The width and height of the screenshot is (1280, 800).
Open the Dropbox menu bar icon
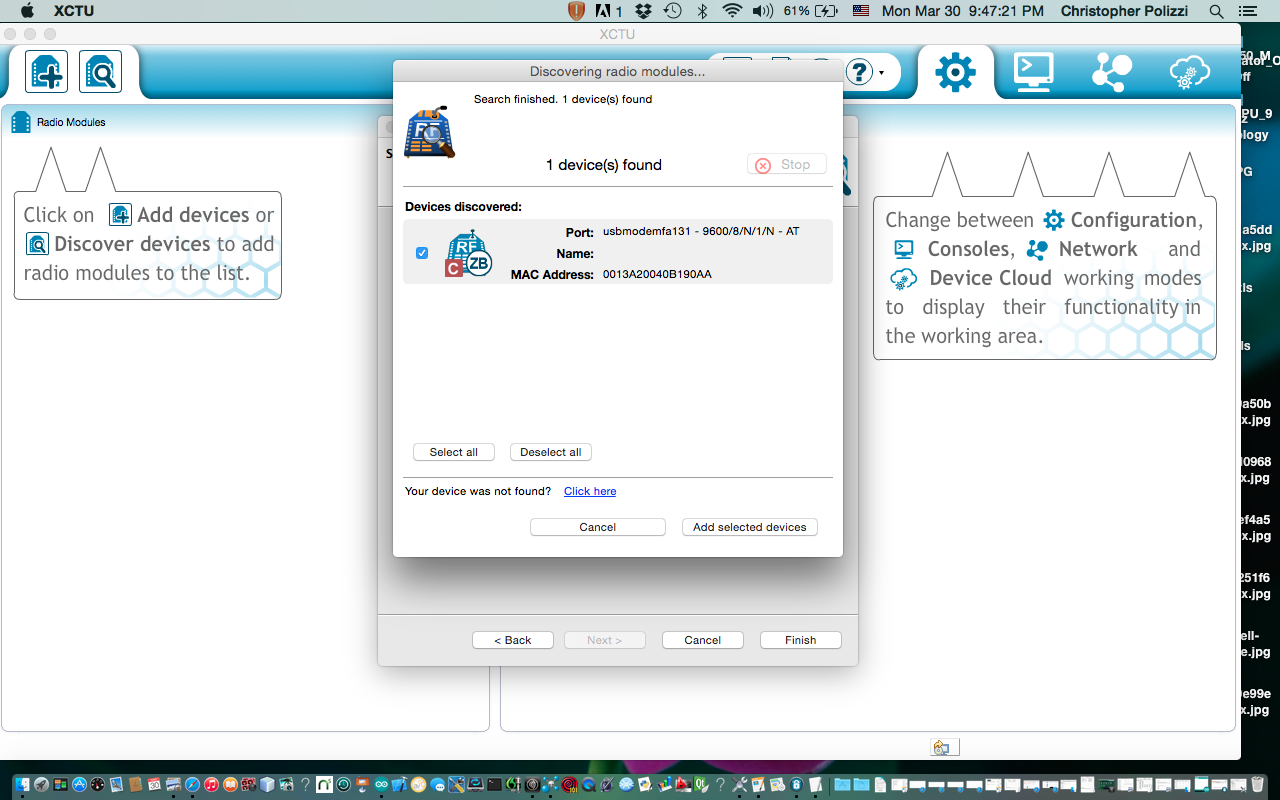point(644,11)
